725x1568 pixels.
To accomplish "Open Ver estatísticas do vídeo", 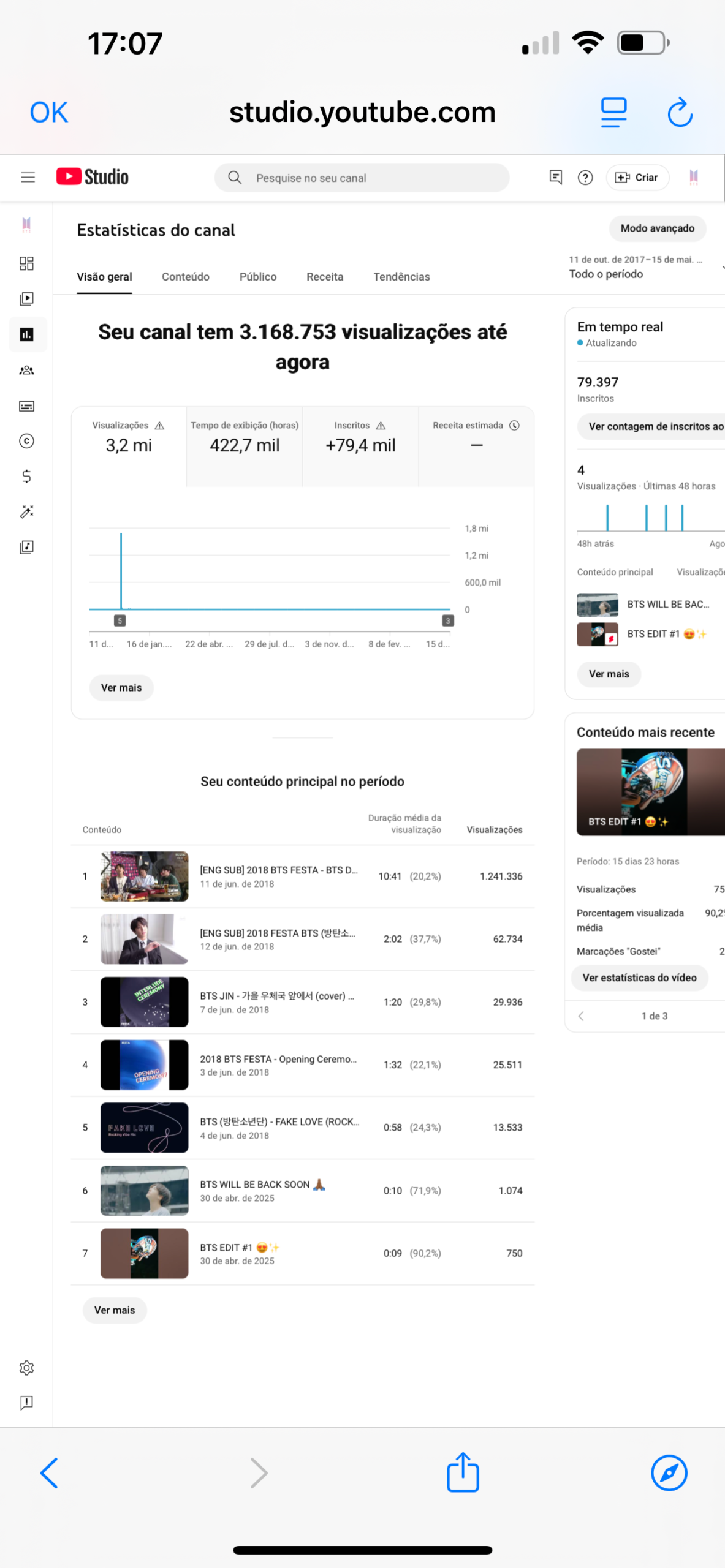I will [639, 978].
